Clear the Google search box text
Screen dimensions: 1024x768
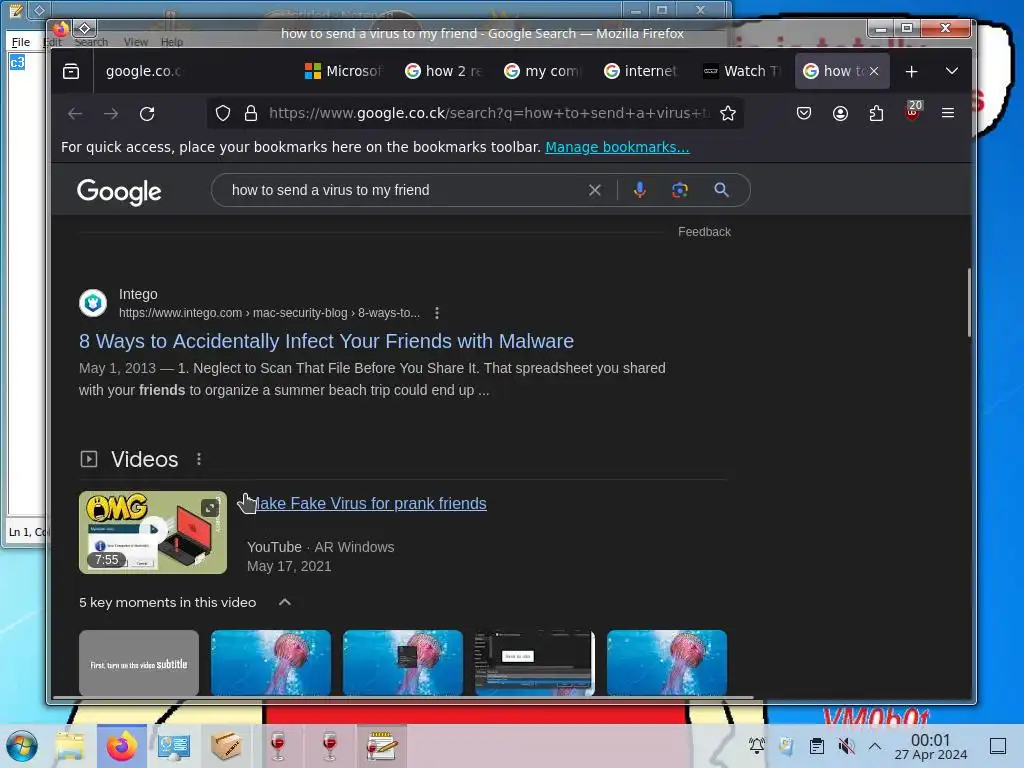(x=594, y=190)
